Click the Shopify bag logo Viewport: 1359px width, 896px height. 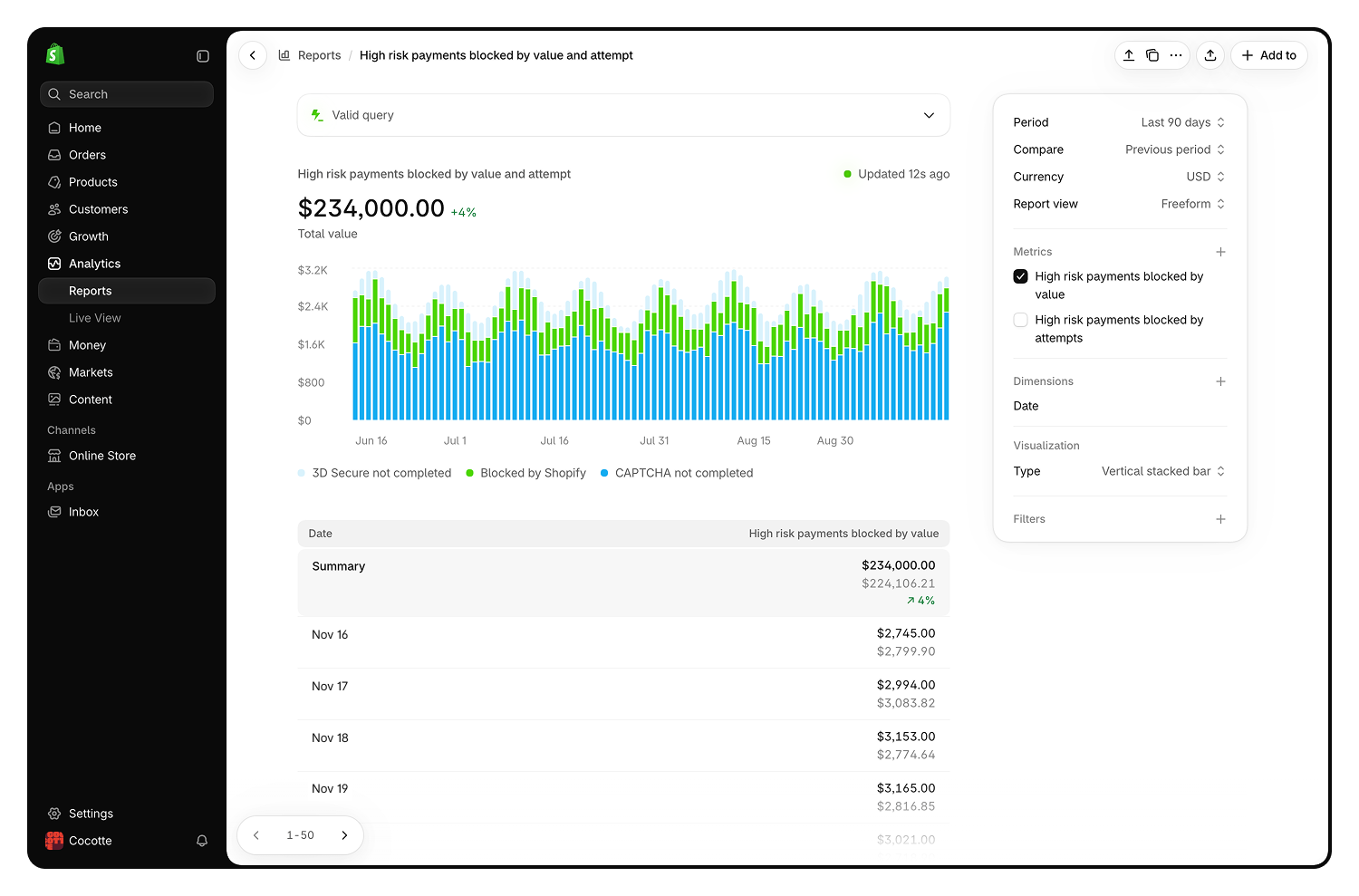pyautogui.click(x=55, y=54)
